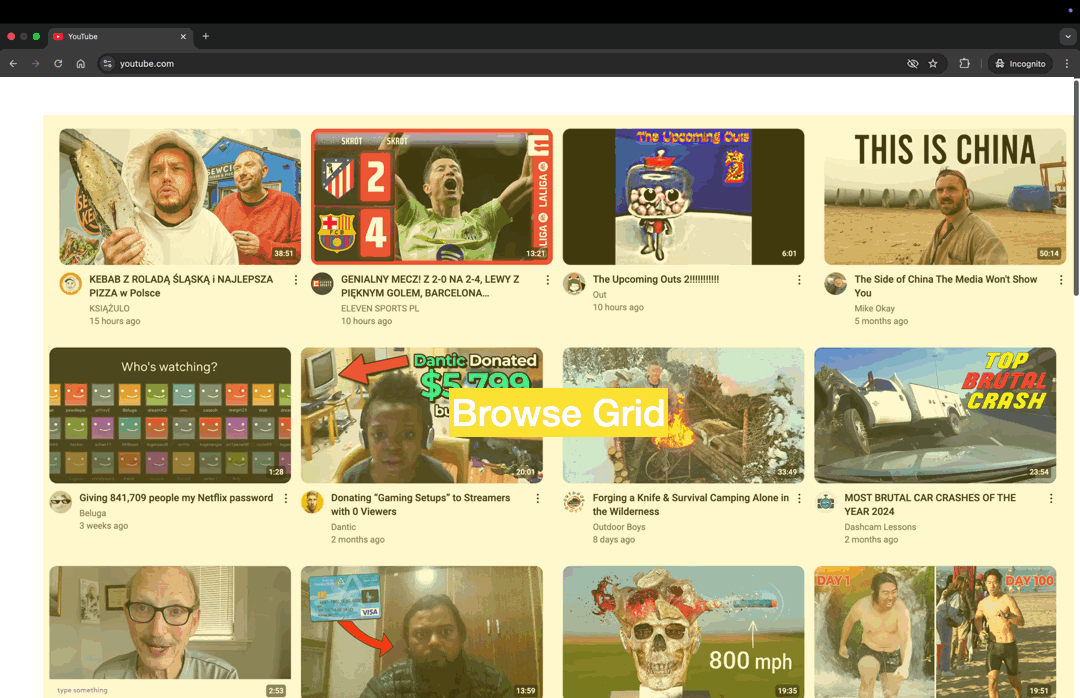Screen dimensions: 1080x698
Task: Close the YouTube tab
Action: pyautogui.click(x=183, y=37)
